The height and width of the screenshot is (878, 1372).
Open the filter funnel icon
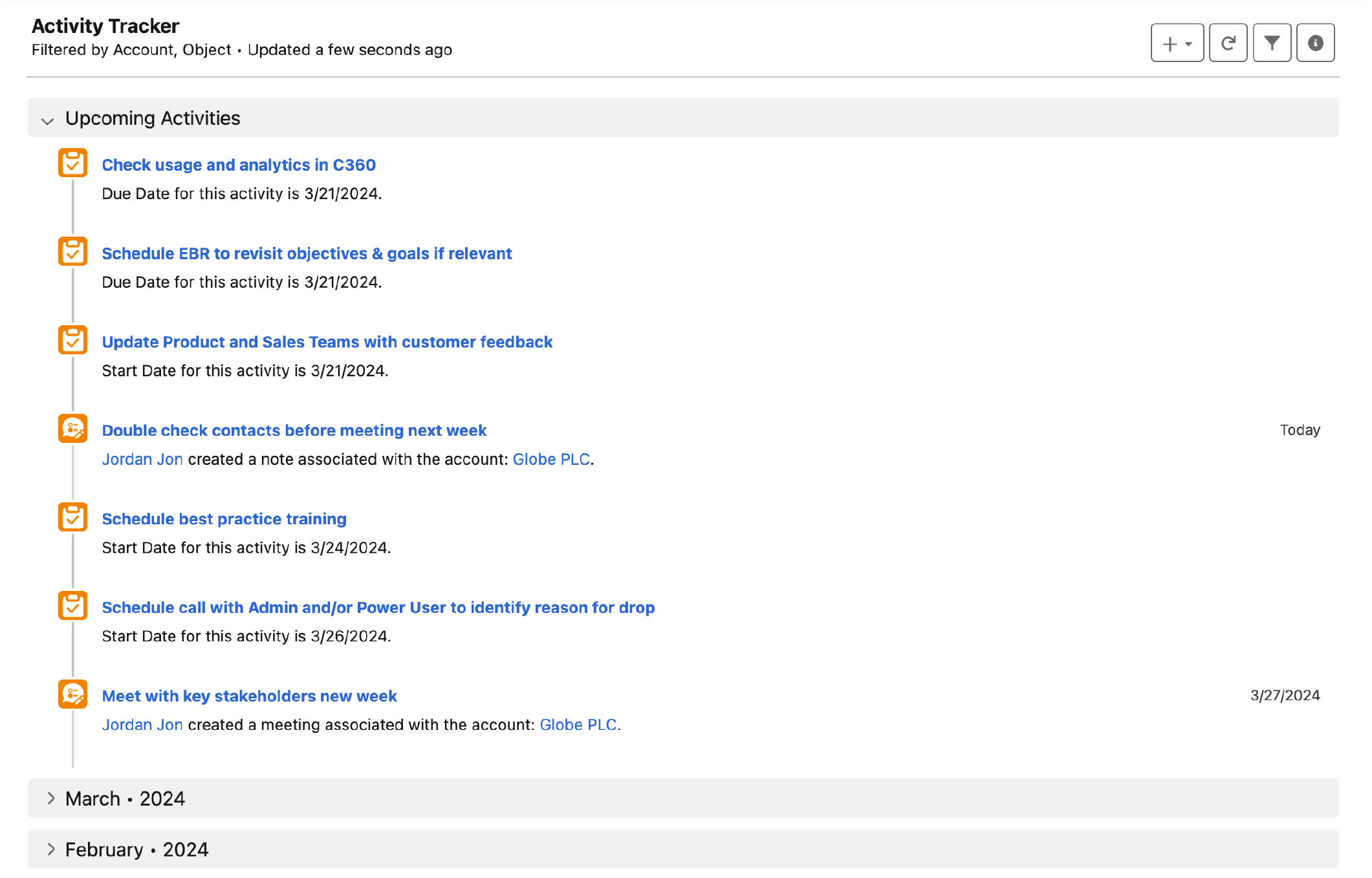point(1272,43)
